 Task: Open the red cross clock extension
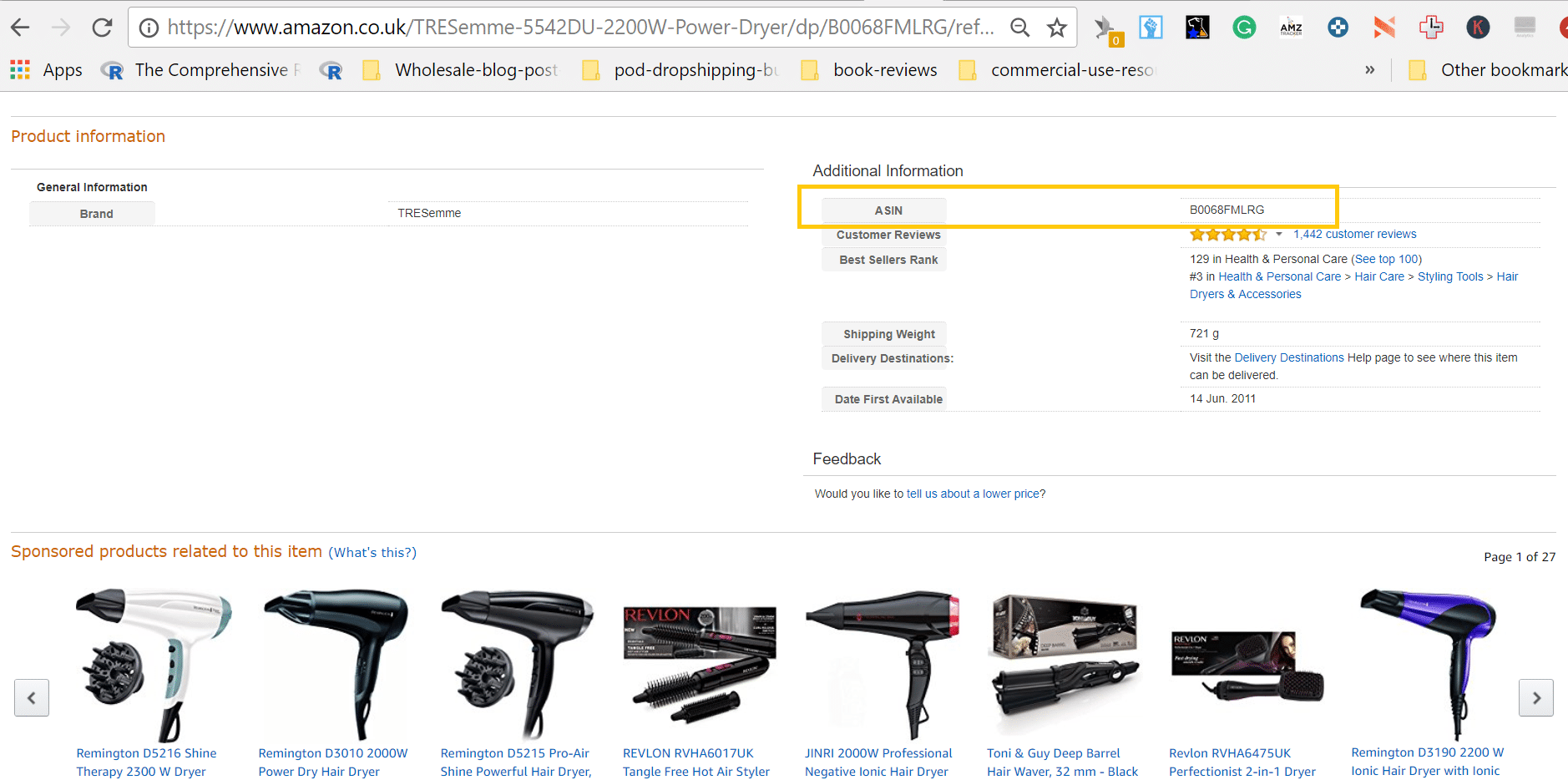click(1431, 28)
